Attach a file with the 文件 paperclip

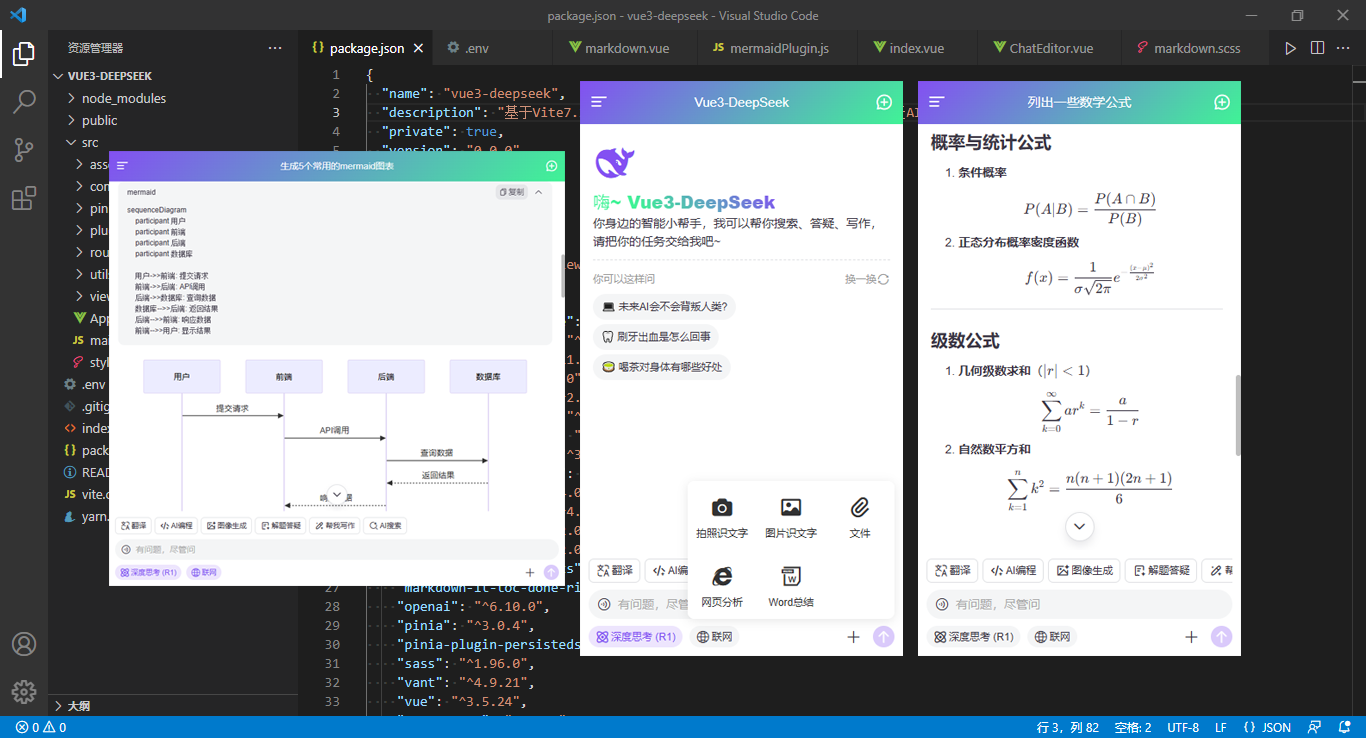pos(859,516)
